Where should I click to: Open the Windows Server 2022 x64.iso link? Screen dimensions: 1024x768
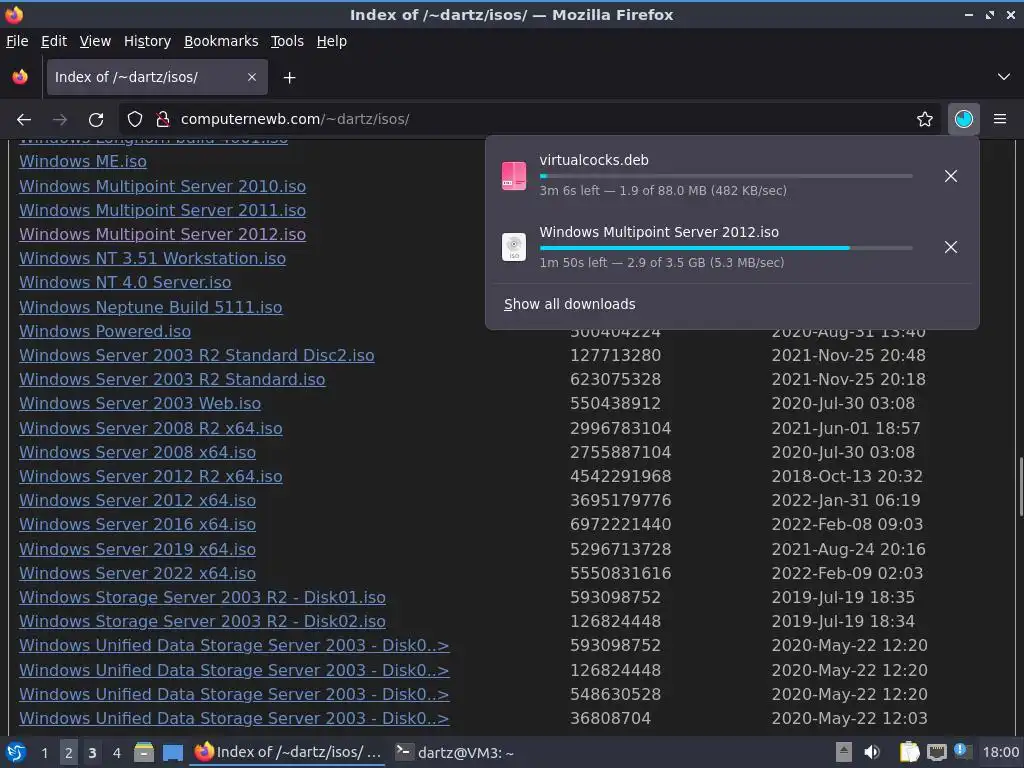tap(137, 573)
